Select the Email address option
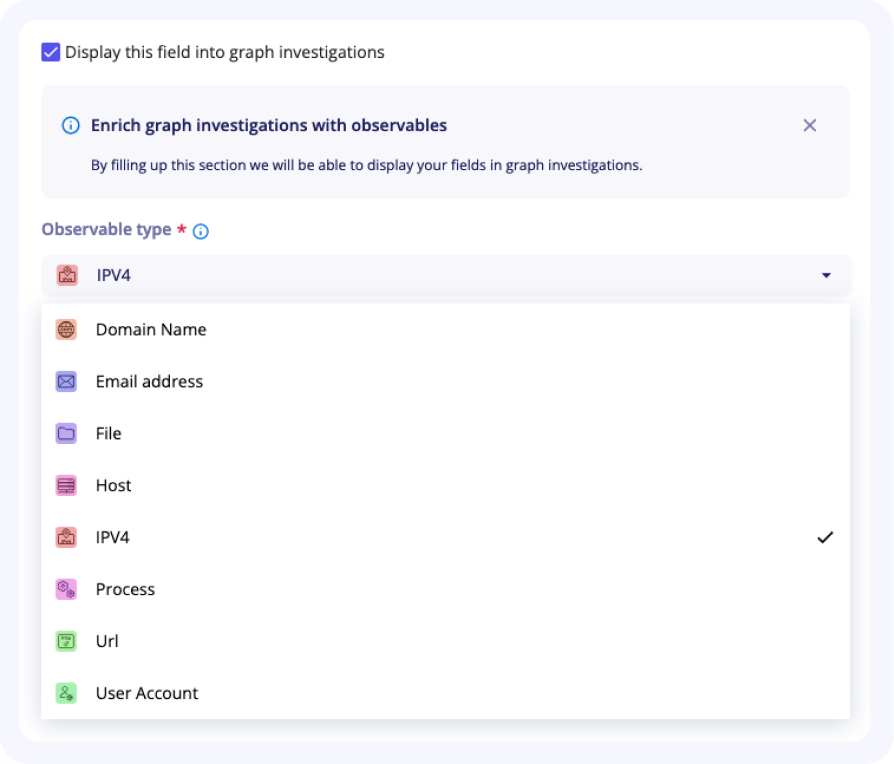 pyautogui.click(x=147, y=381)
